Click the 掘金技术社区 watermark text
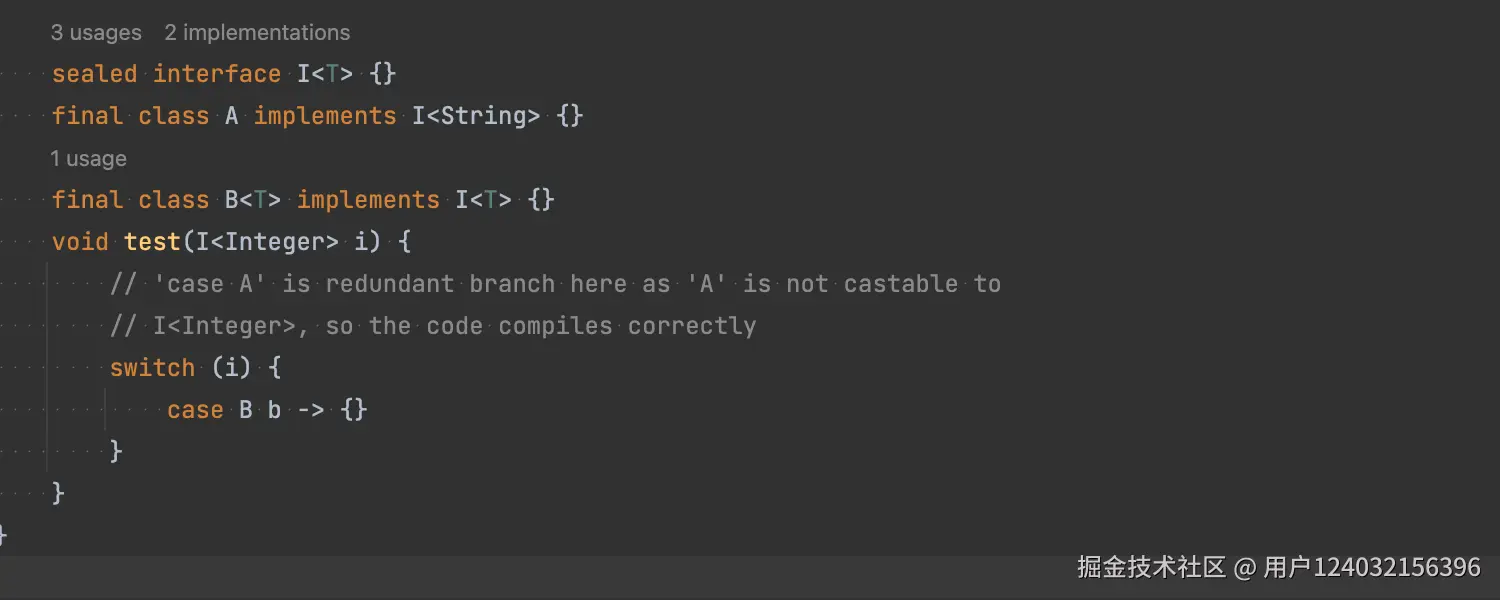 (1151, 568)
